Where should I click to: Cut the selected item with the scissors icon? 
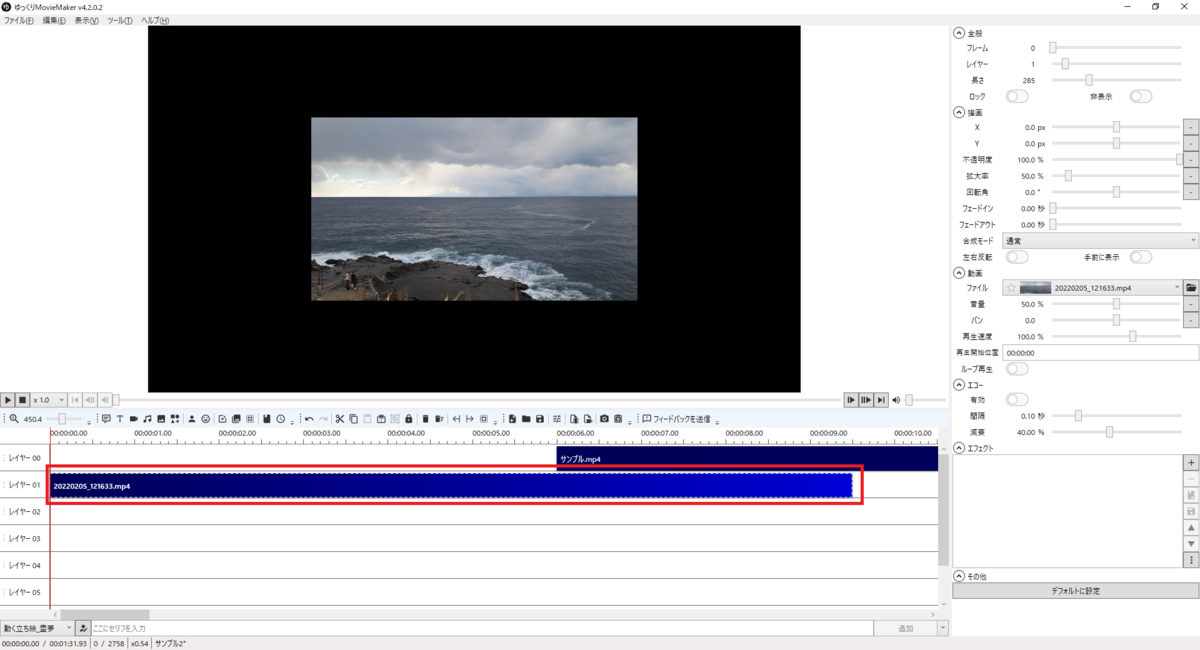tap(340, 418)
